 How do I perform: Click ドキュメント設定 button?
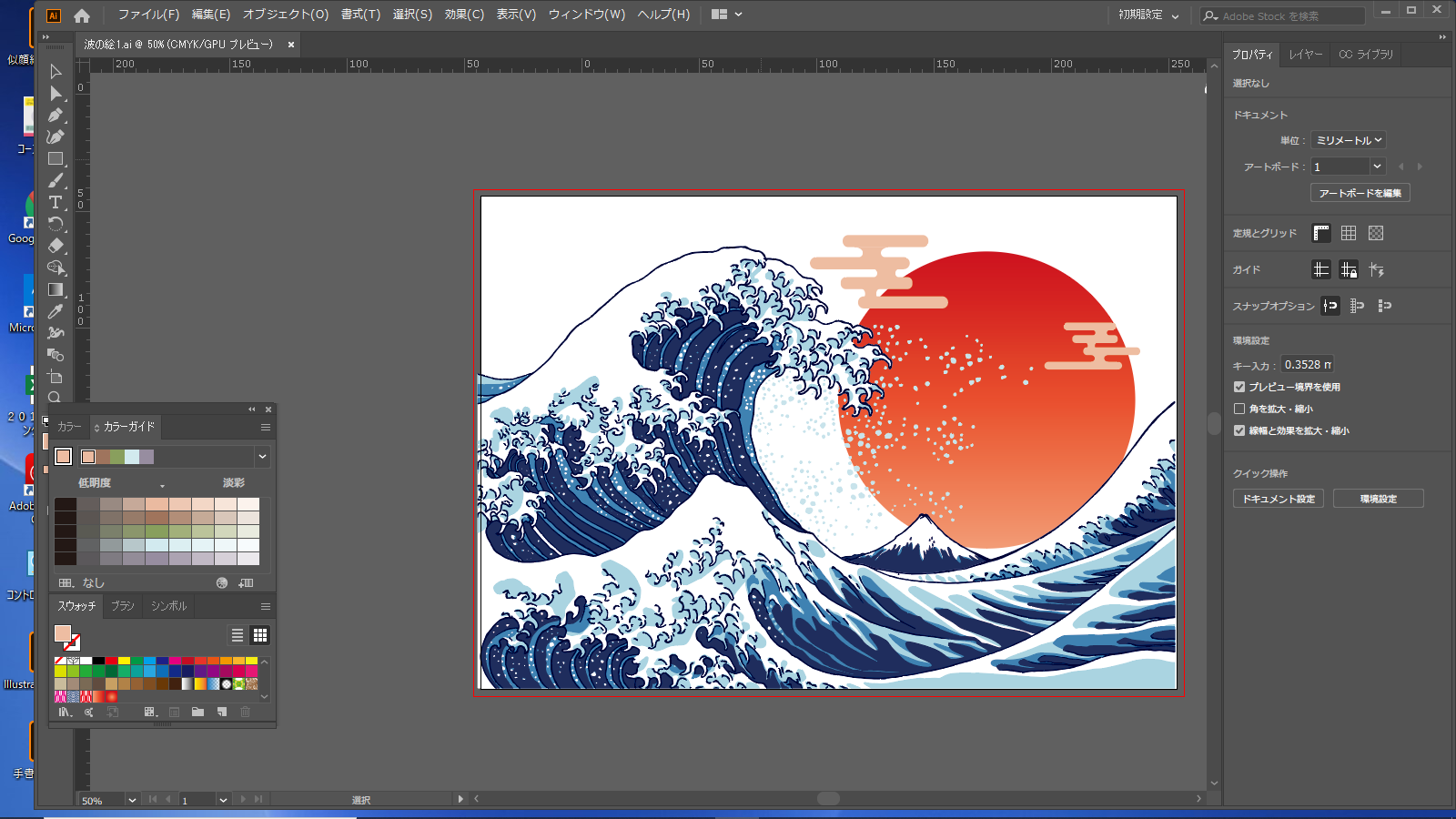[1279, 499]
